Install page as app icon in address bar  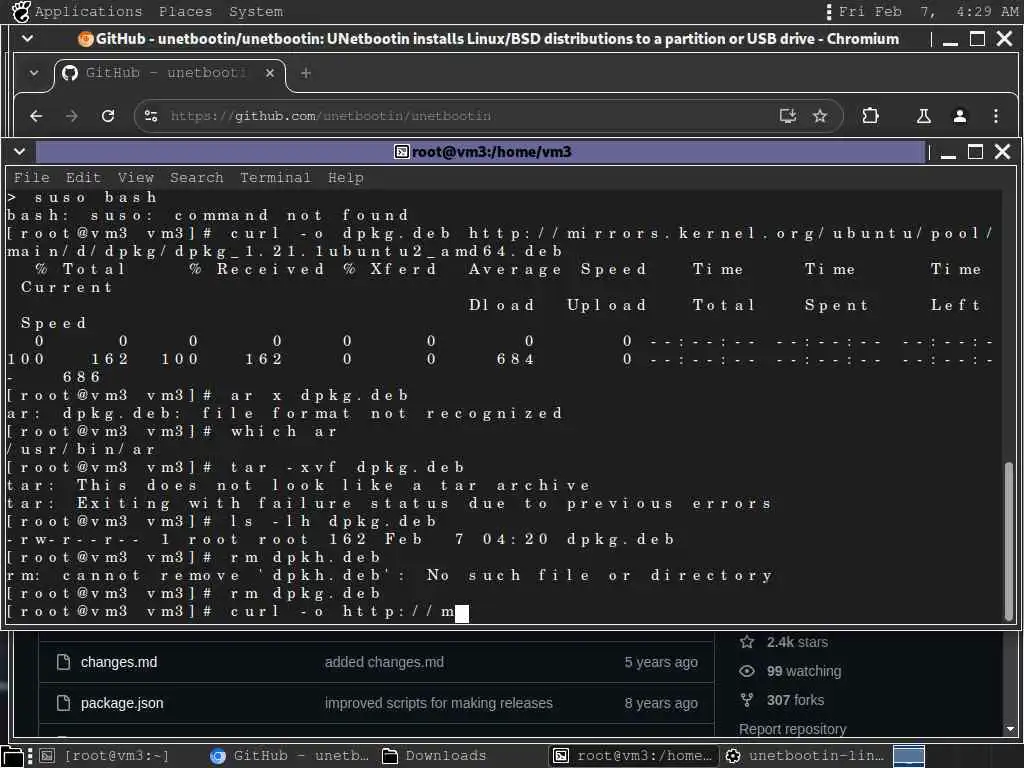point(788,116)
